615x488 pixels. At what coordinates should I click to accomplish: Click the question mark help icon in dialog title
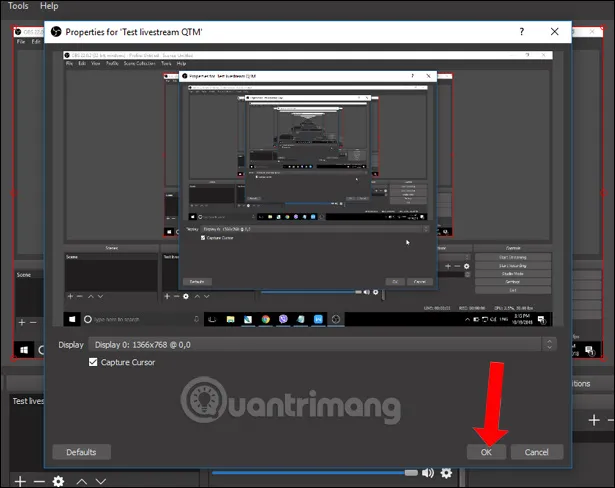pyautogui.click(x=522, y=32)
